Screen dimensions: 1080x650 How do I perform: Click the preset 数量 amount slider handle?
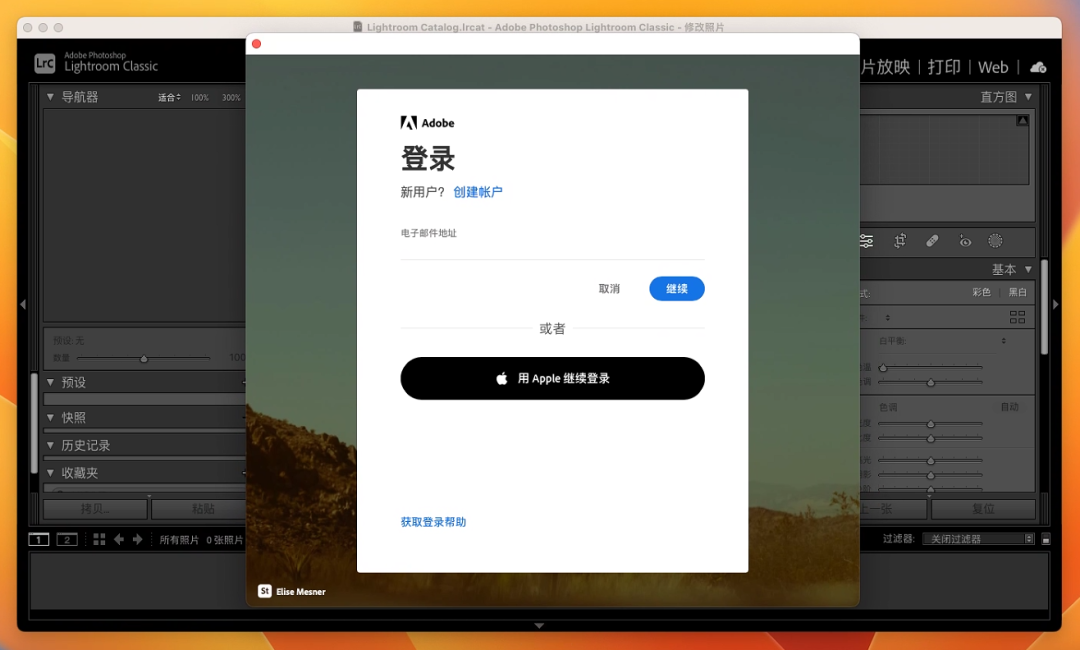[144, 359]
